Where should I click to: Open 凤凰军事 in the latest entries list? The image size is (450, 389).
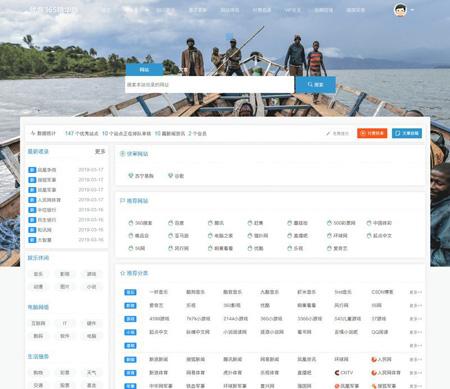point(47,190)
